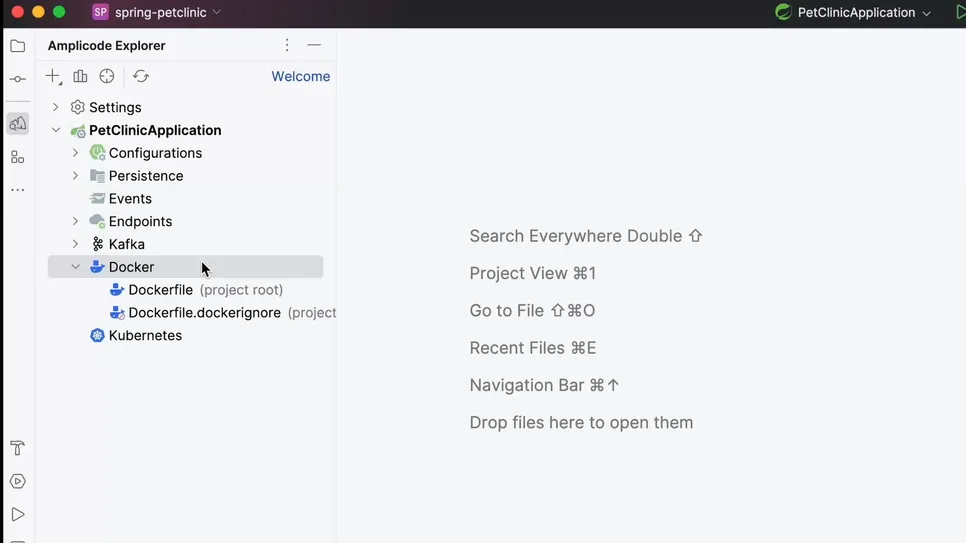Viewport: 966px width, 543px height.
Task: Click the Amplicode Explorer panel title
Action: [107, 46]
